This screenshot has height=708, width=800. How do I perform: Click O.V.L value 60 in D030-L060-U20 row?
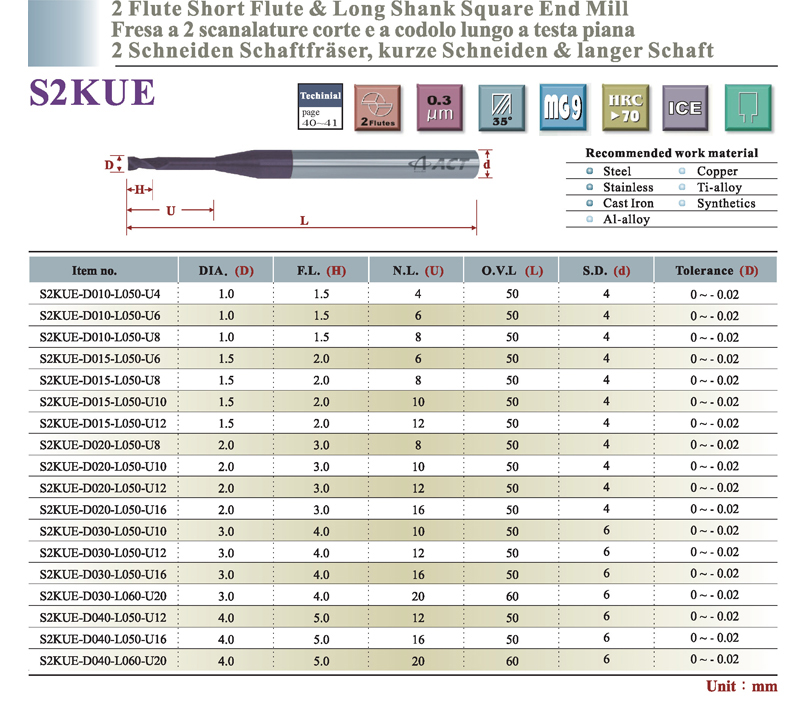pyautogui.click(x=512, y=596)
